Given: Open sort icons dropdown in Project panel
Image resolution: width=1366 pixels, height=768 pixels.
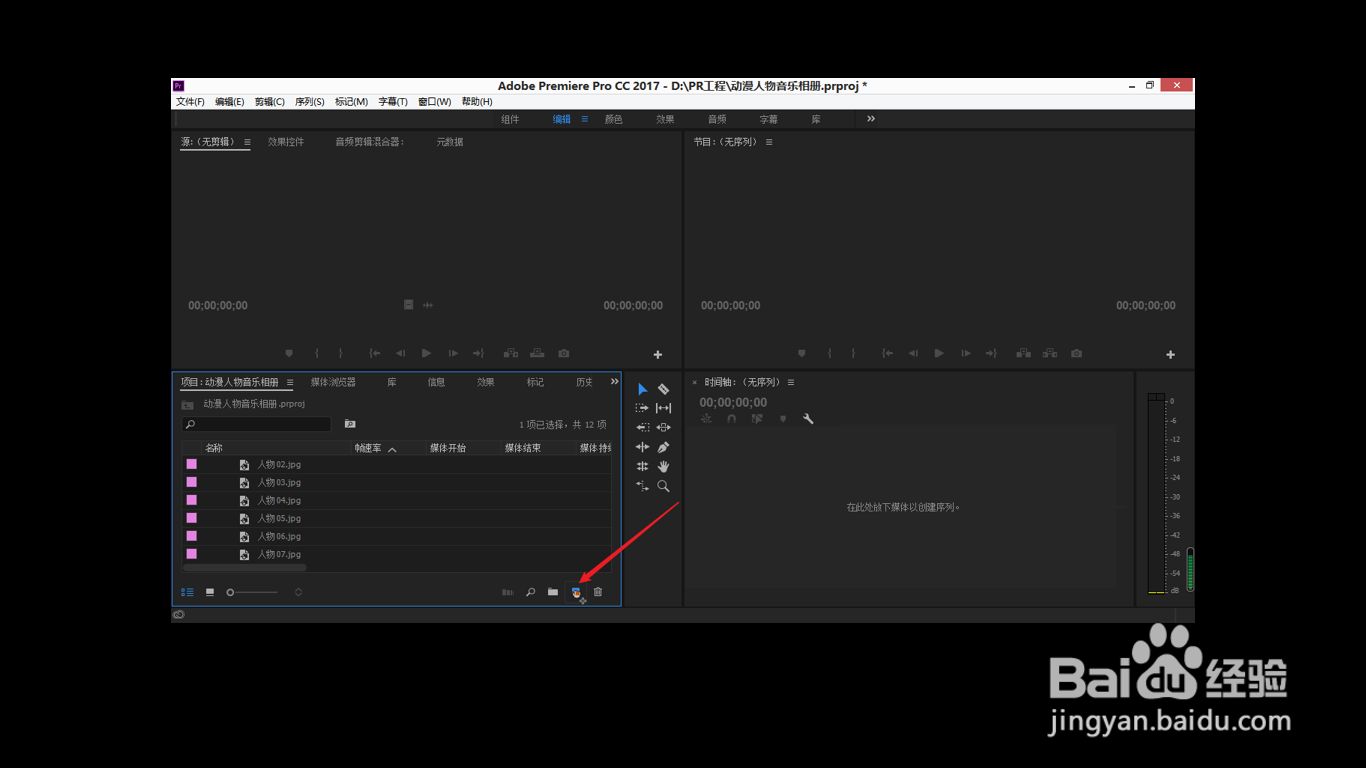Looking at the screenshot, I should click(x=298, y=592).
